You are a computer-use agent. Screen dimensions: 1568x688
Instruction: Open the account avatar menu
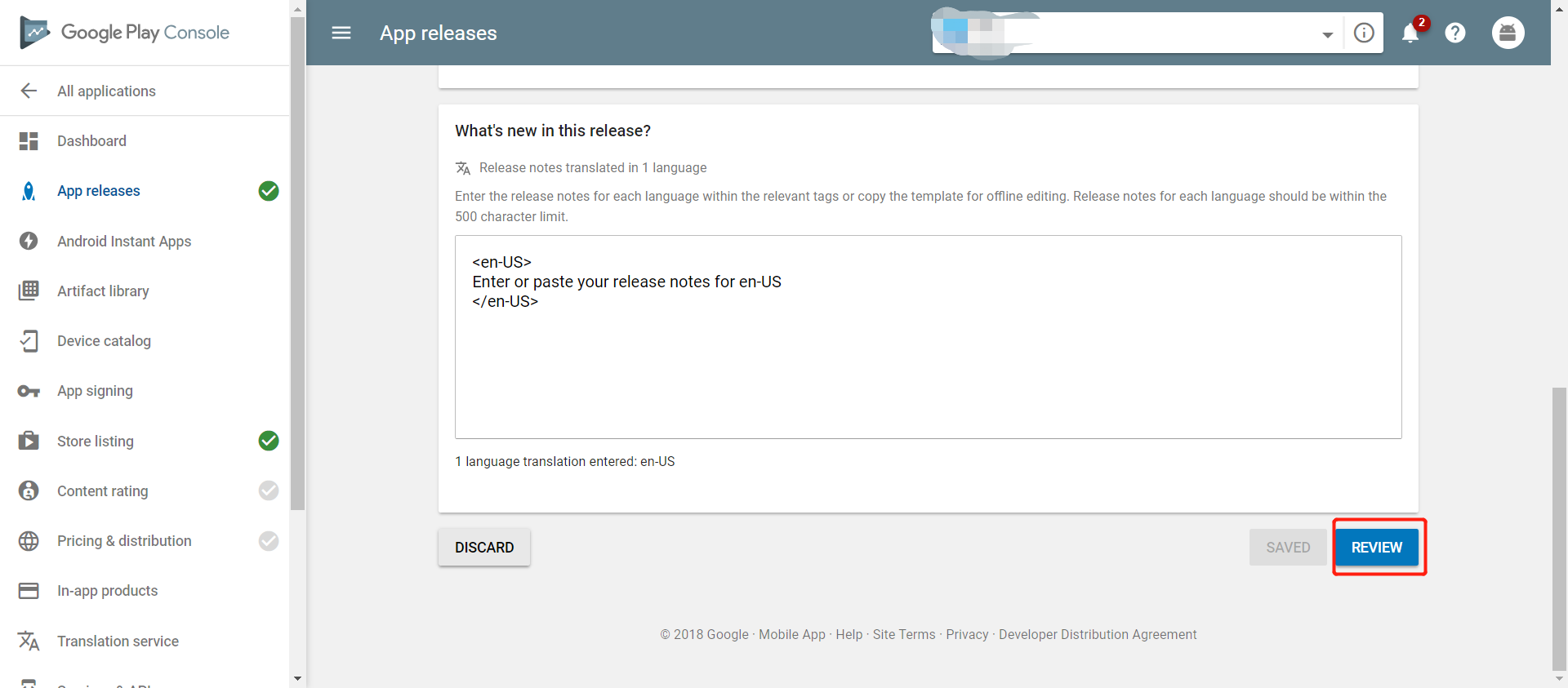tap(1508, 33)
